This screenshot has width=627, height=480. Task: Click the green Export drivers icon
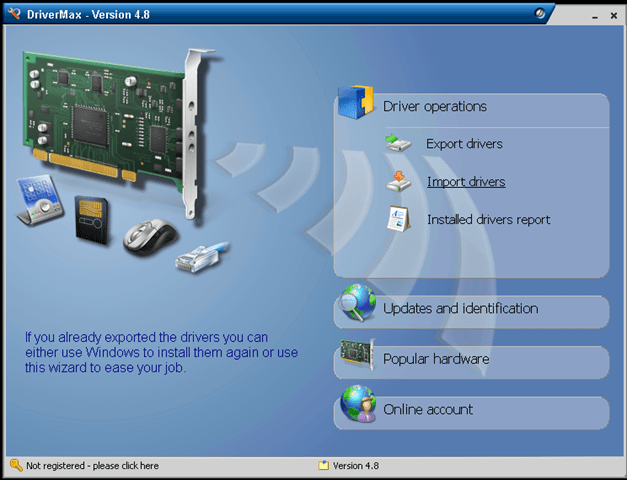399,145
